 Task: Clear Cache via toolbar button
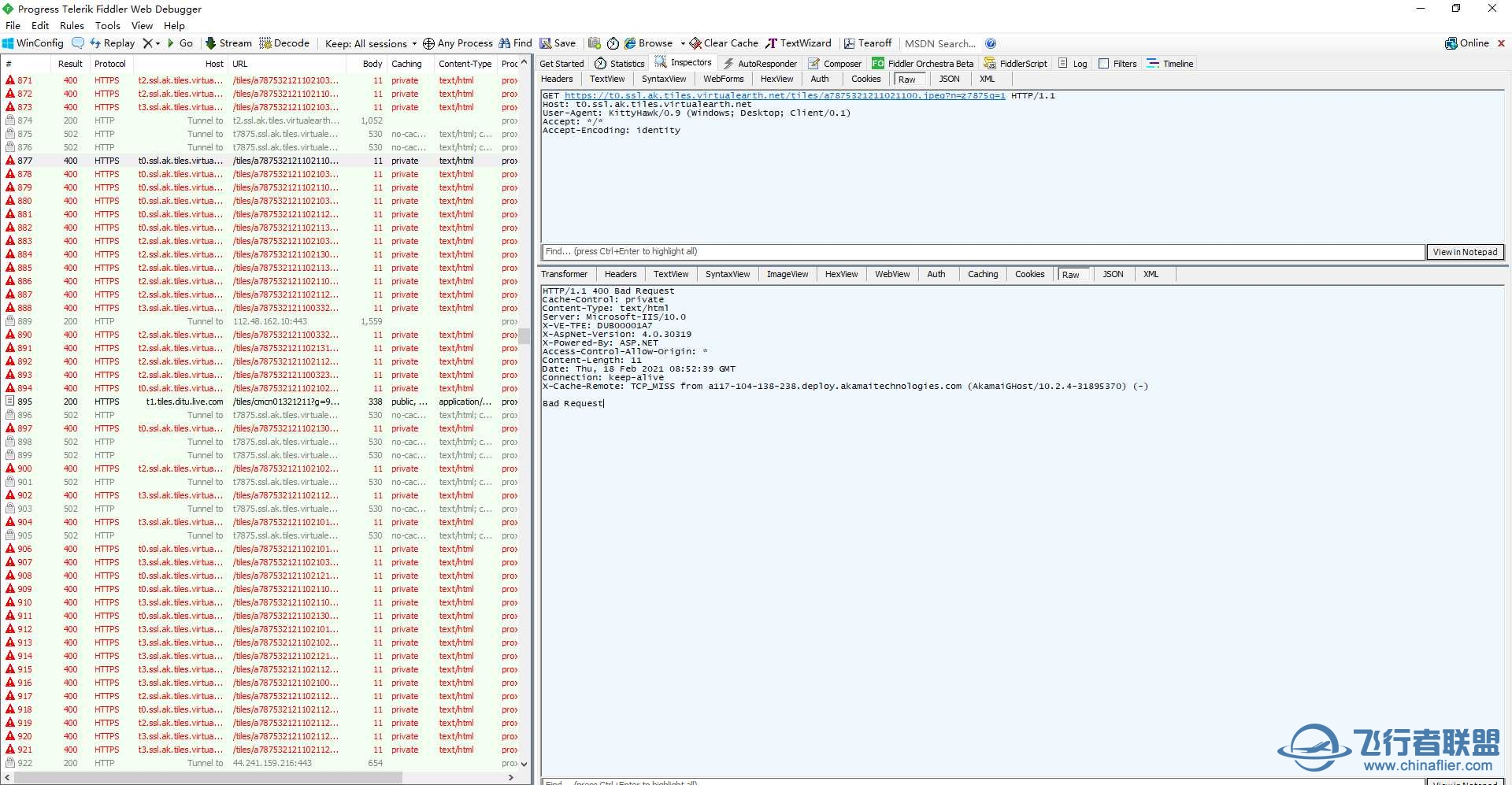click(724, 43)
